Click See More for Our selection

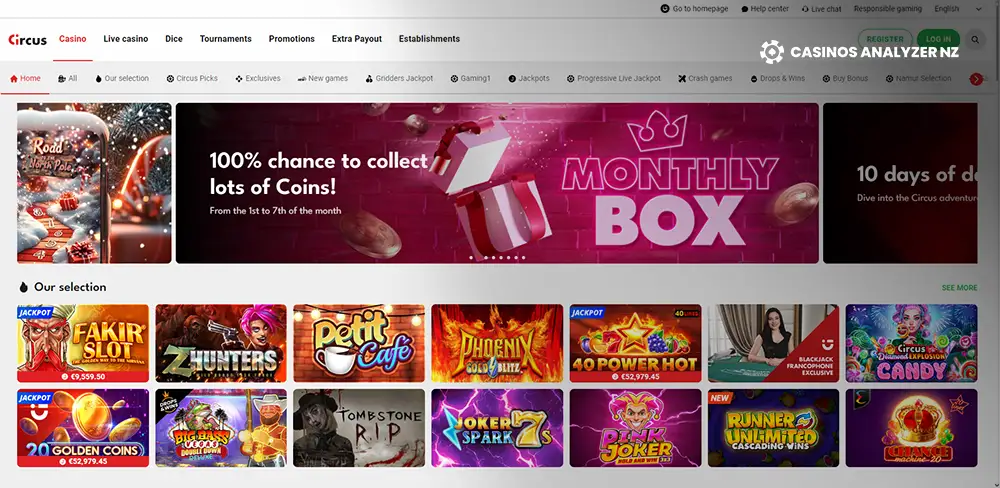959,288
